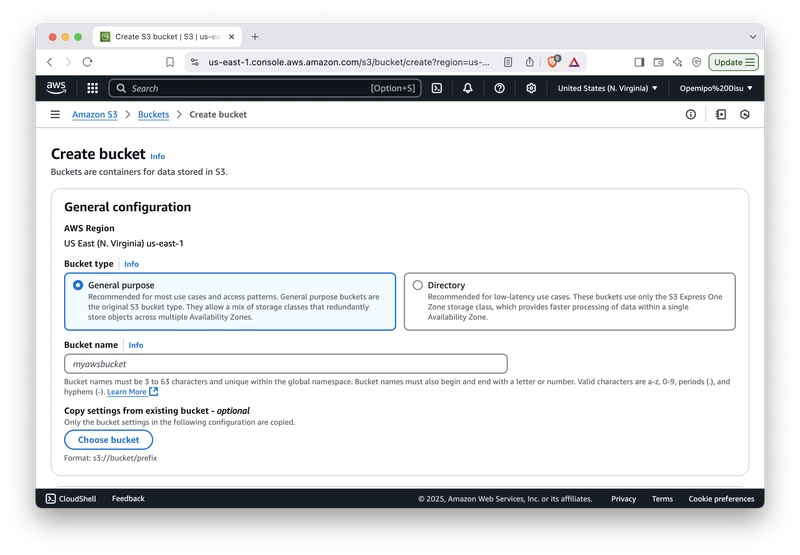The width and height of the screenshot is (800, 555).
Task: Focus the Bucket name input field
Action: pos(286,364)
